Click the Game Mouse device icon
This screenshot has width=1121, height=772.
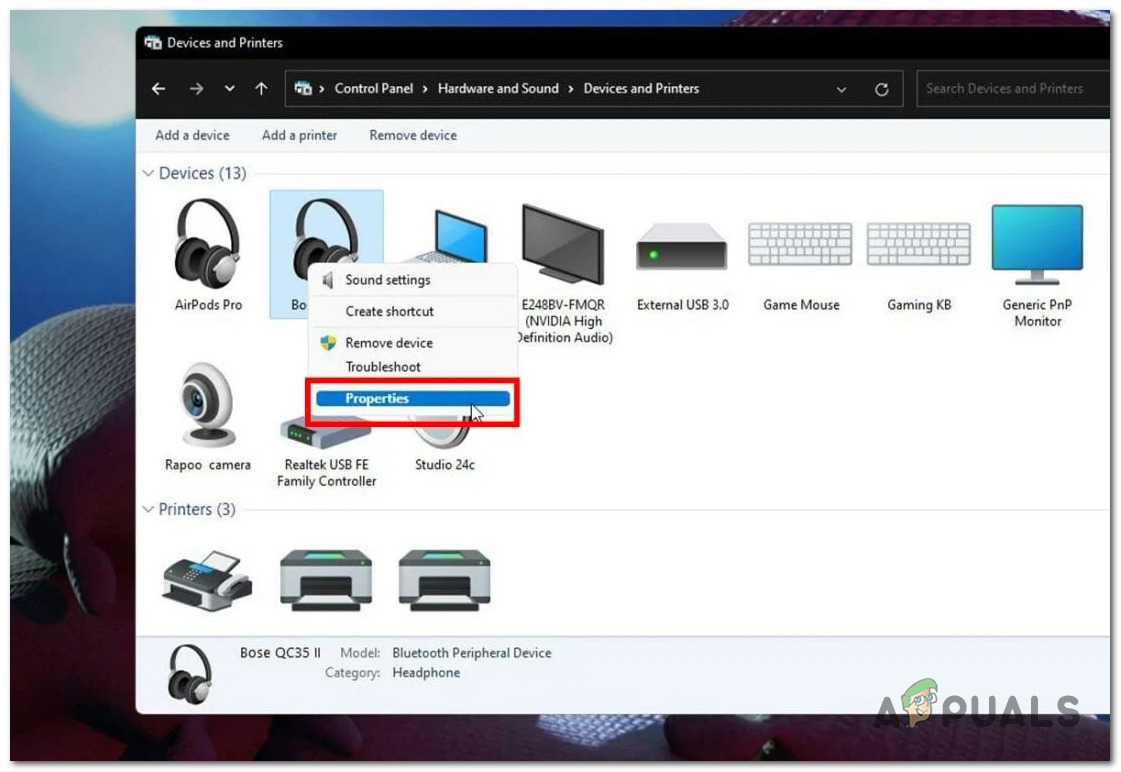[800, 240]
